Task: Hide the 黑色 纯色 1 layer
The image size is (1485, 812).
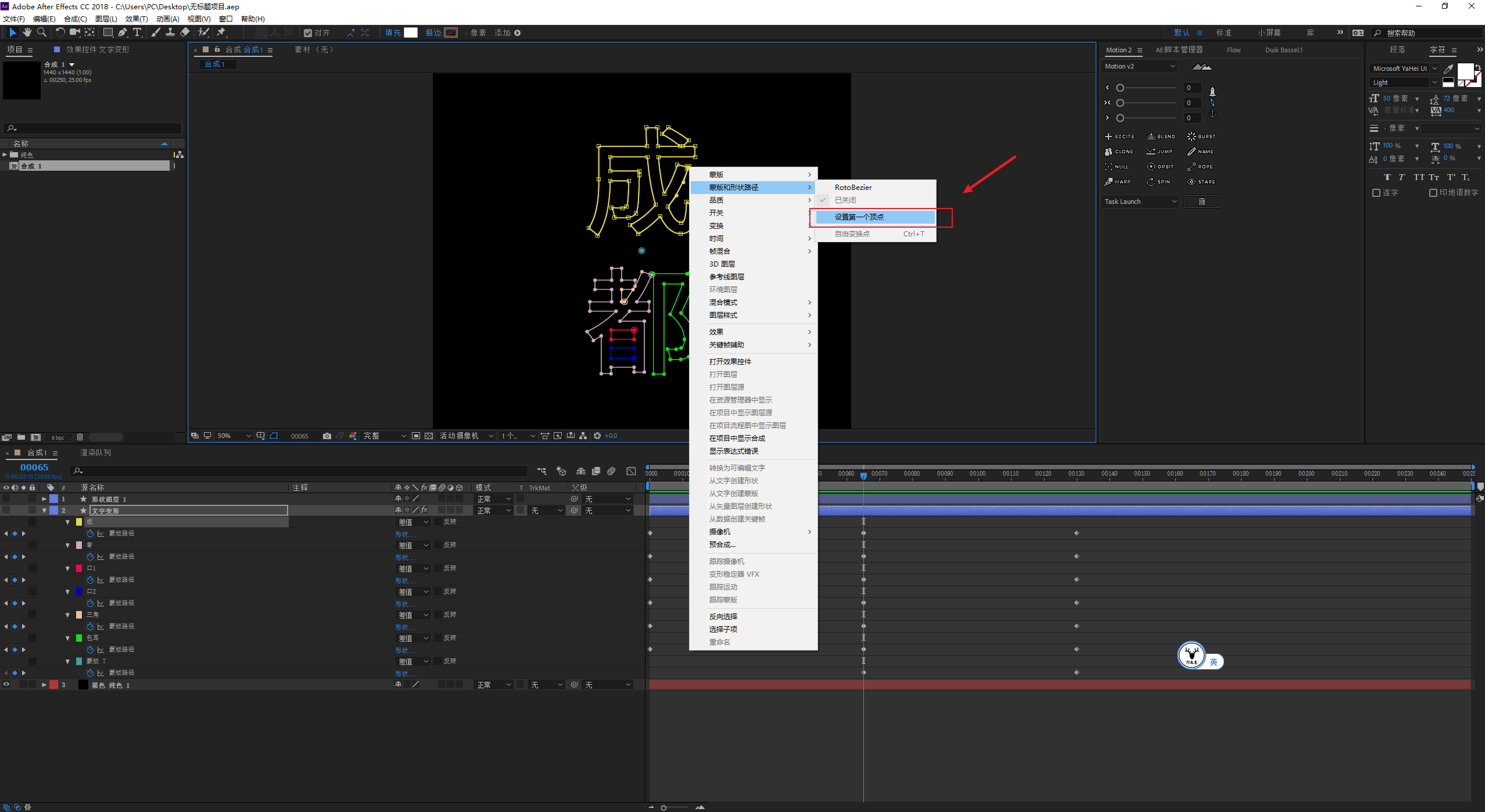Action: [6, 685]
